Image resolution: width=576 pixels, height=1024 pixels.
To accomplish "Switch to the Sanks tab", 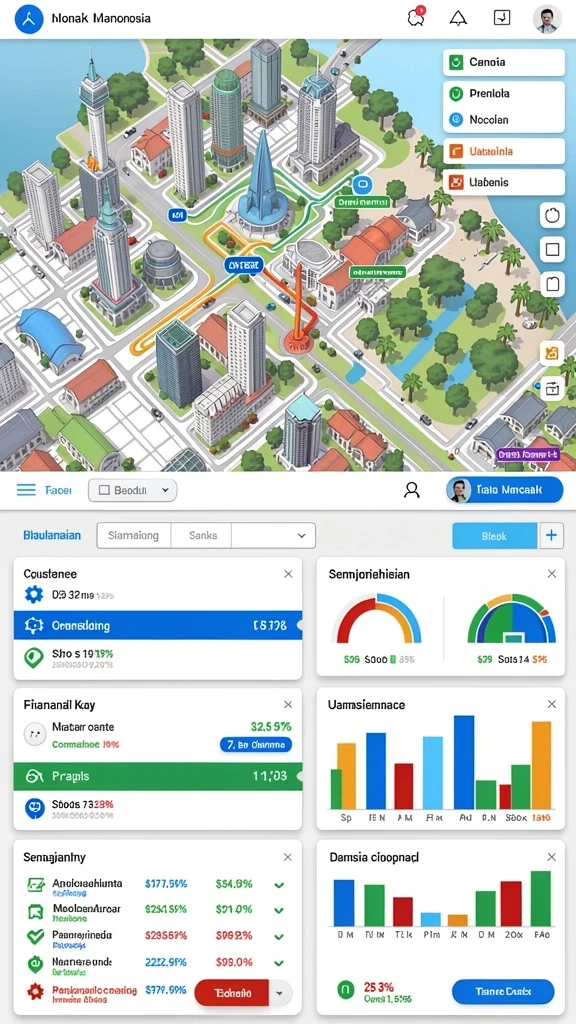I will tap(202, 536).
